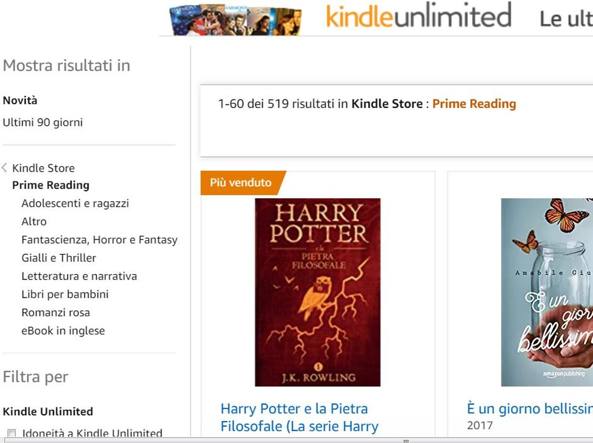
Task: Click Harry Potter e la Pietra Filosofale title
Action: (300, 417)
